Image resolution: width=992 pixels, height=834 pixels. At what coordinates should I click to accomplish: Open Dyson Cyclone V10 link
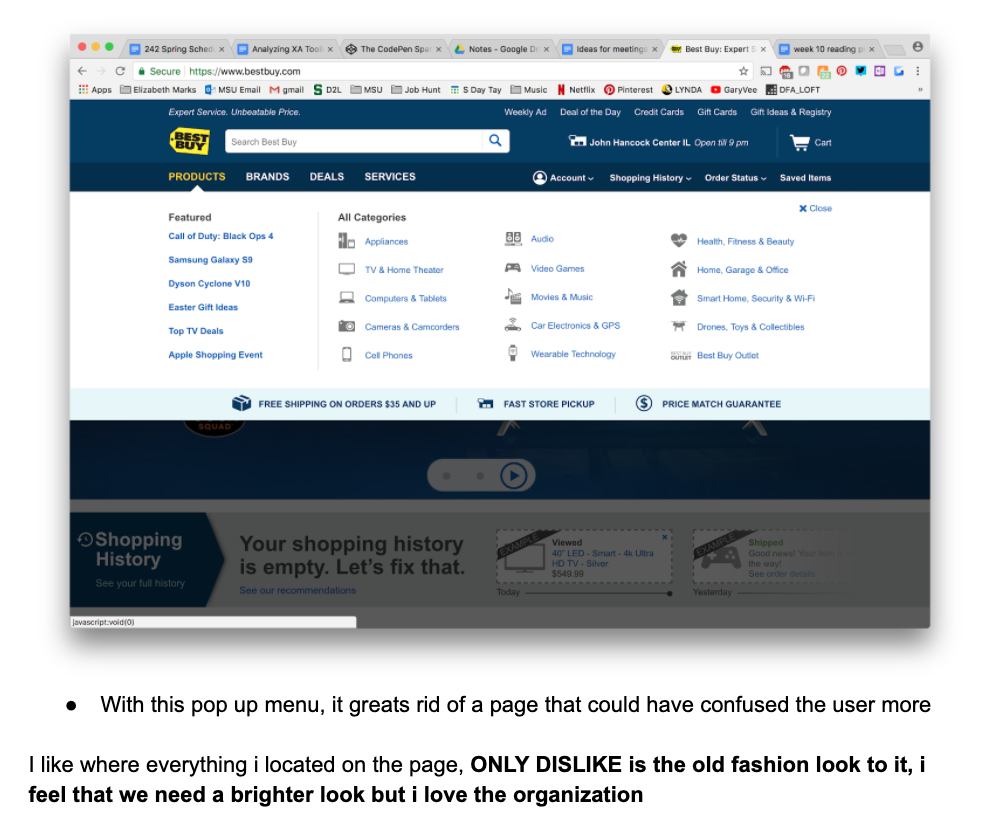click(x=209, y=283)
